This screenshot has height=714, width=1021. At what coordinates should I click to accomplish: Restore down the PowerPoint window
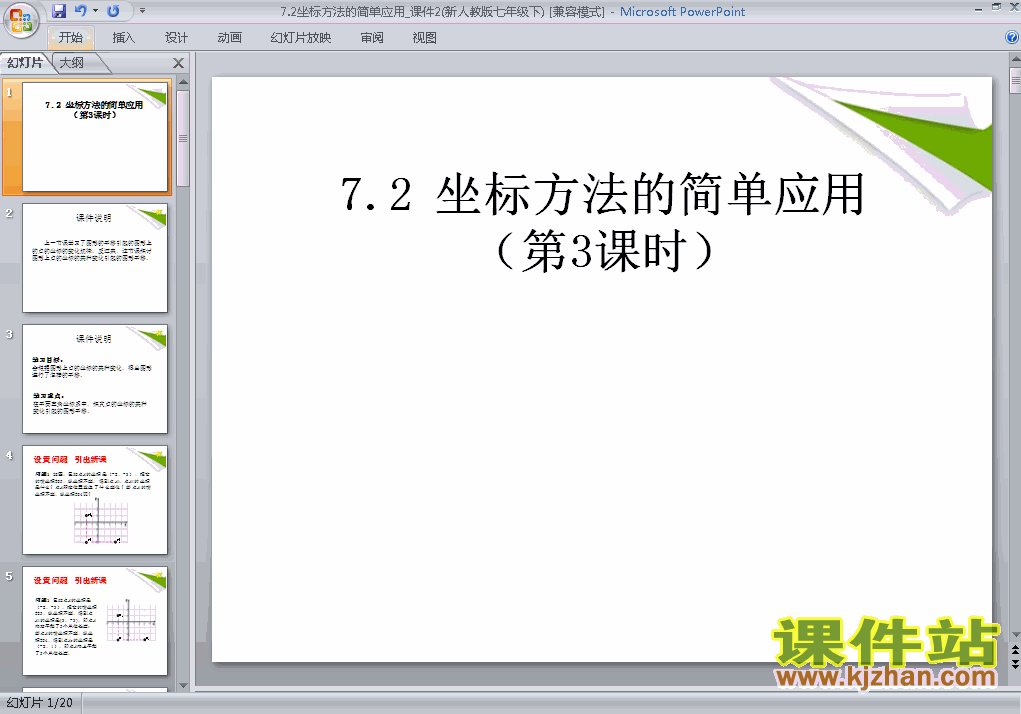(996, 7)
